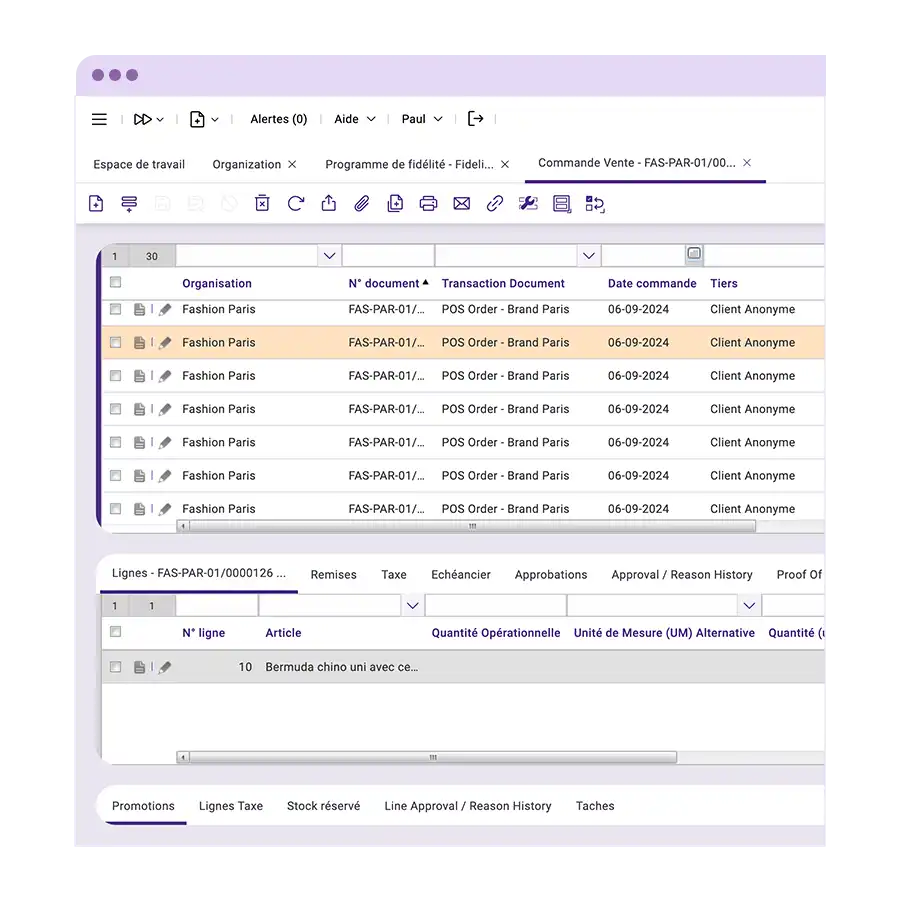Open the Echéancier tab
Viewport: 900px width, 900px height.
click(x=461, y=575)
